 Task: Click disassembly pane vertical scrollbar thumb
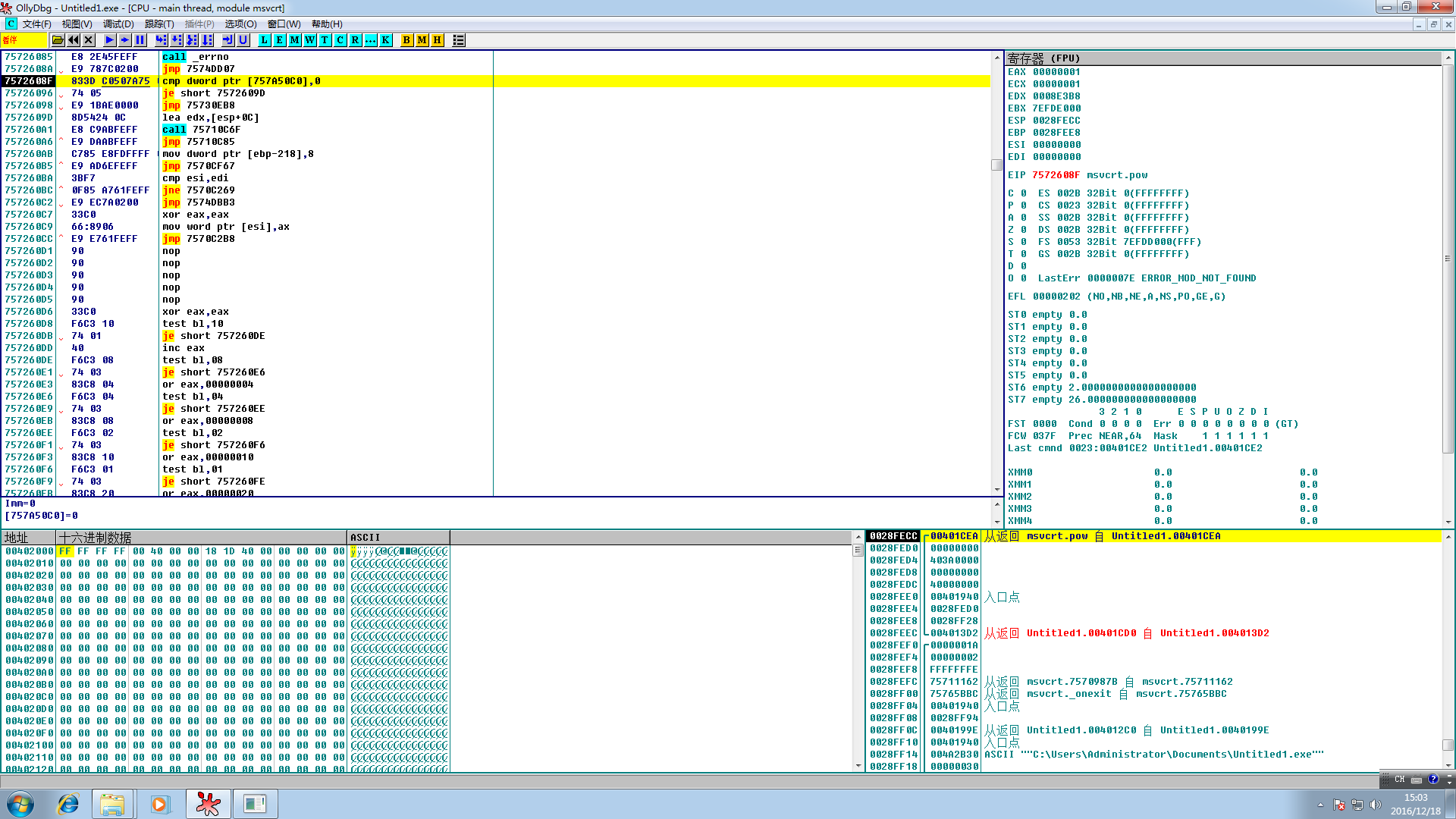click(997, 165)
